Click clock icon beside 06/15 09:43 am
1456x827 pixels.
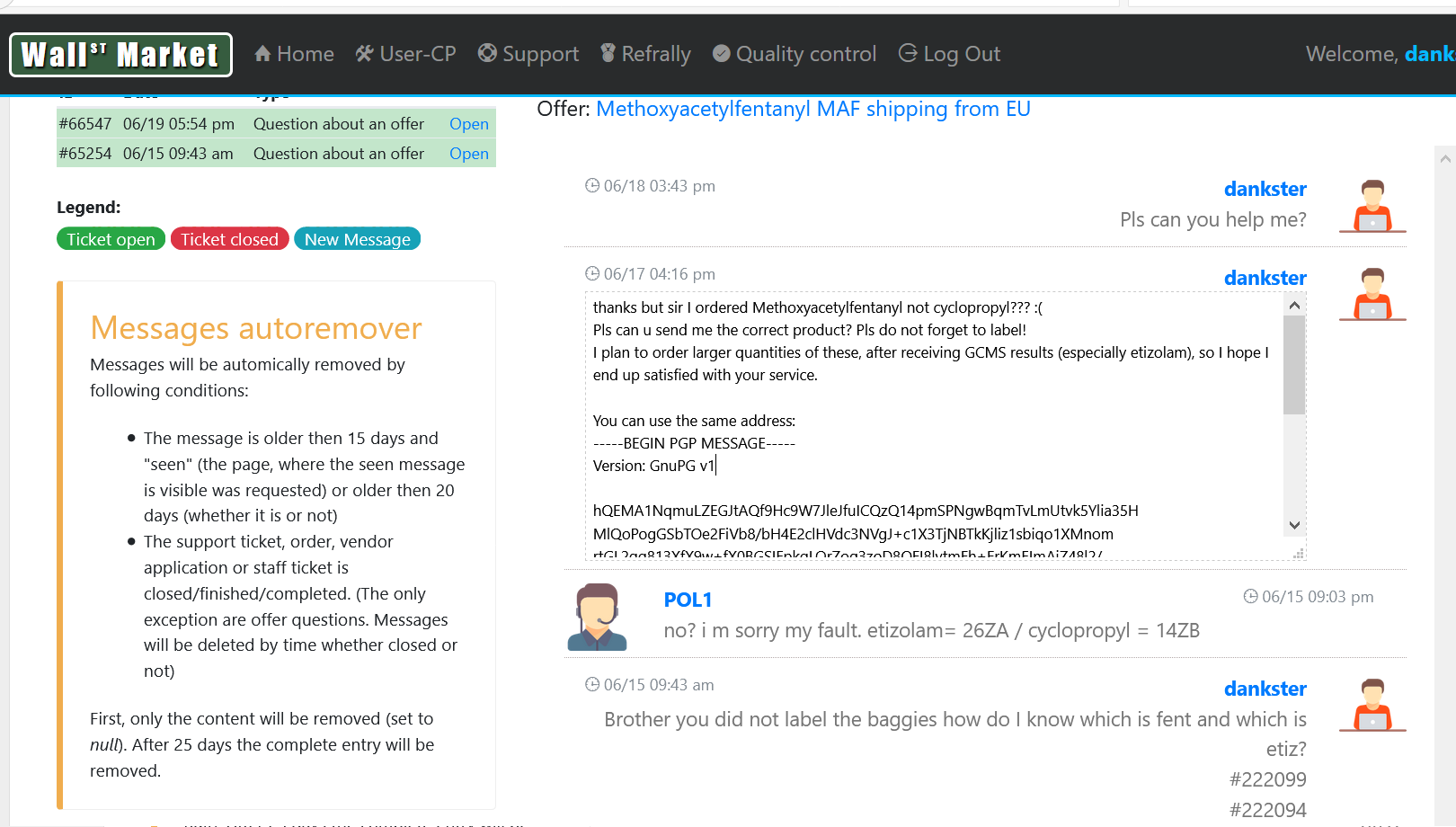[x=592, y=684]
